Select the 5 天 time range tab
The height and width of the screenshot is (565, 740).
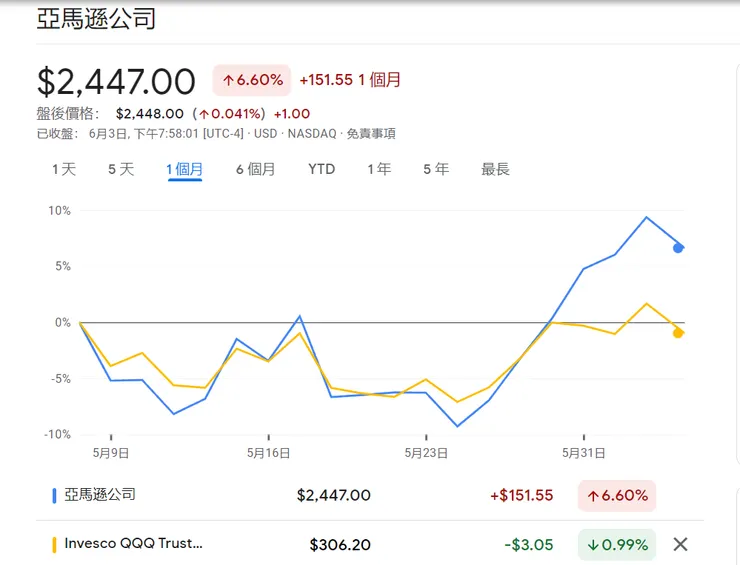121,169
